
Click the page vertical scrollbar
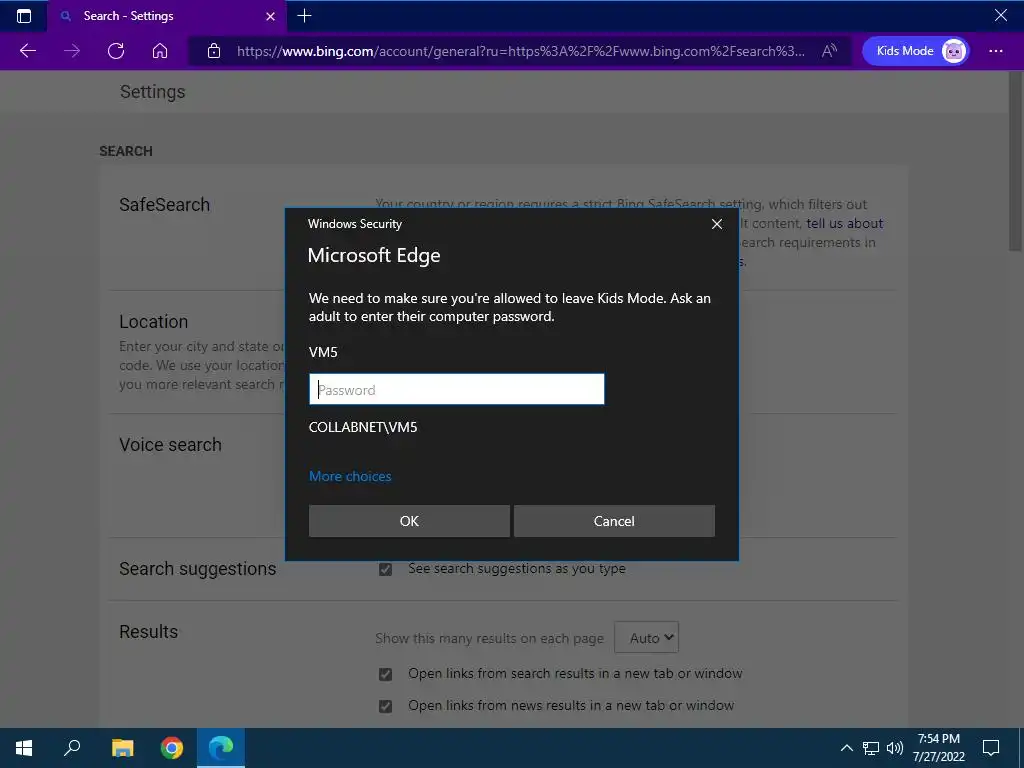click(x=1016, y=163)
